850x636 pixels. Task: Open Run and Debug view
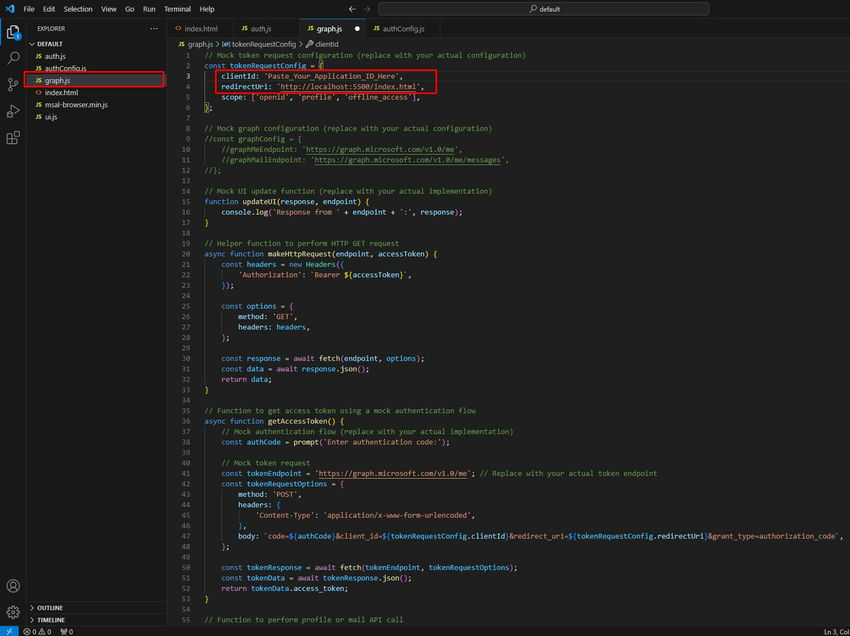point(13,111)
